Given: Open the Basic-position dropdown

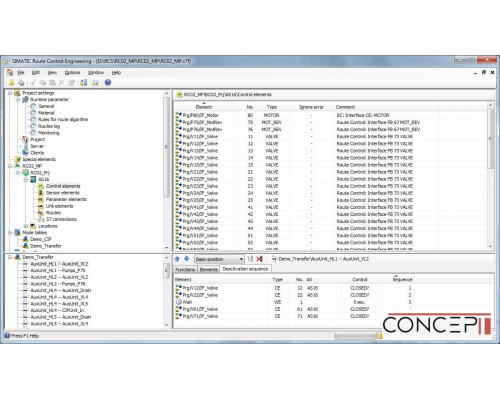Looking at the screenshot, I should click(x=219, y=259).
